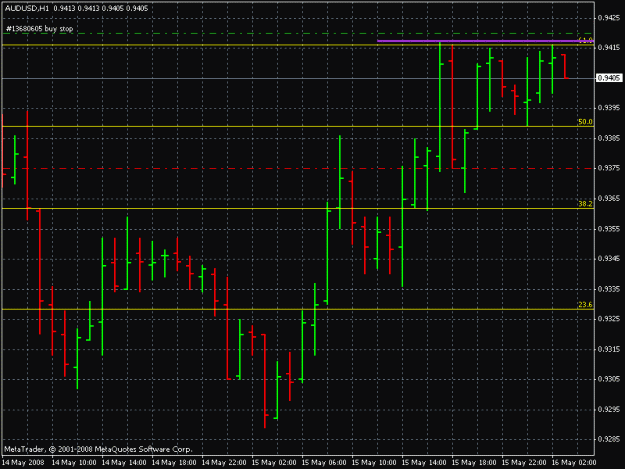The height and width of the screenshot is (469, 625).
Task: Click the 0.9415 price scale label
Action: [609, 47]
